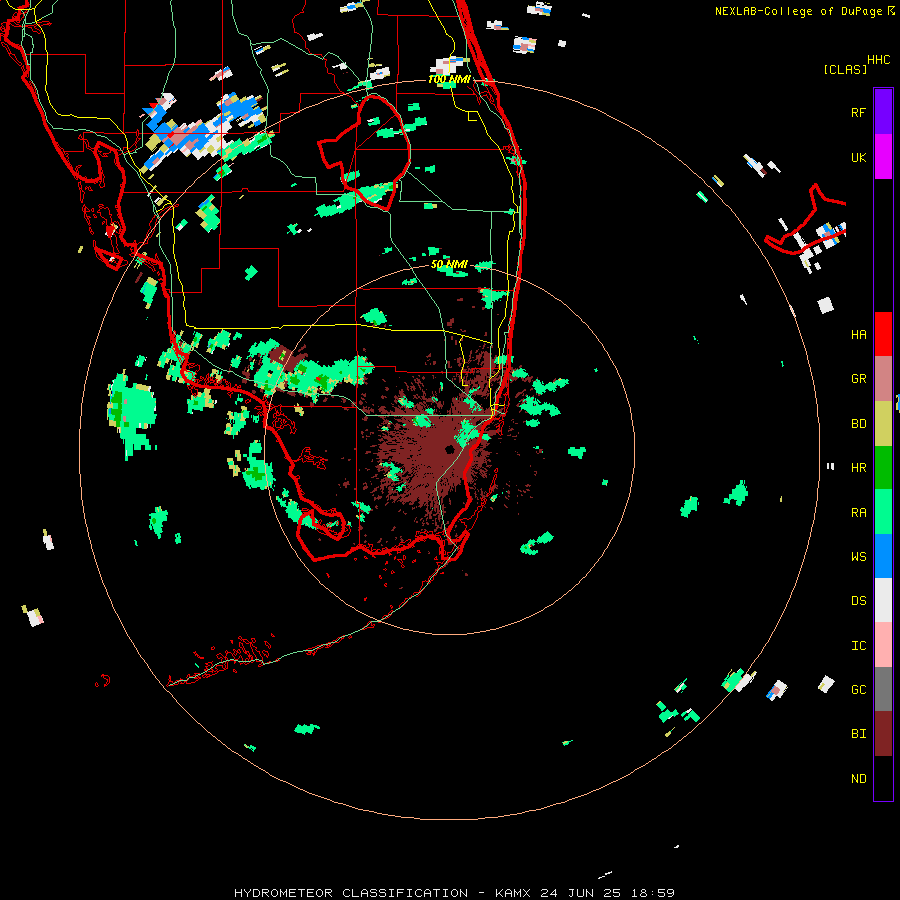Click the KAMX radar site black dot
900x900 pixels.
[x=449, y=449]
